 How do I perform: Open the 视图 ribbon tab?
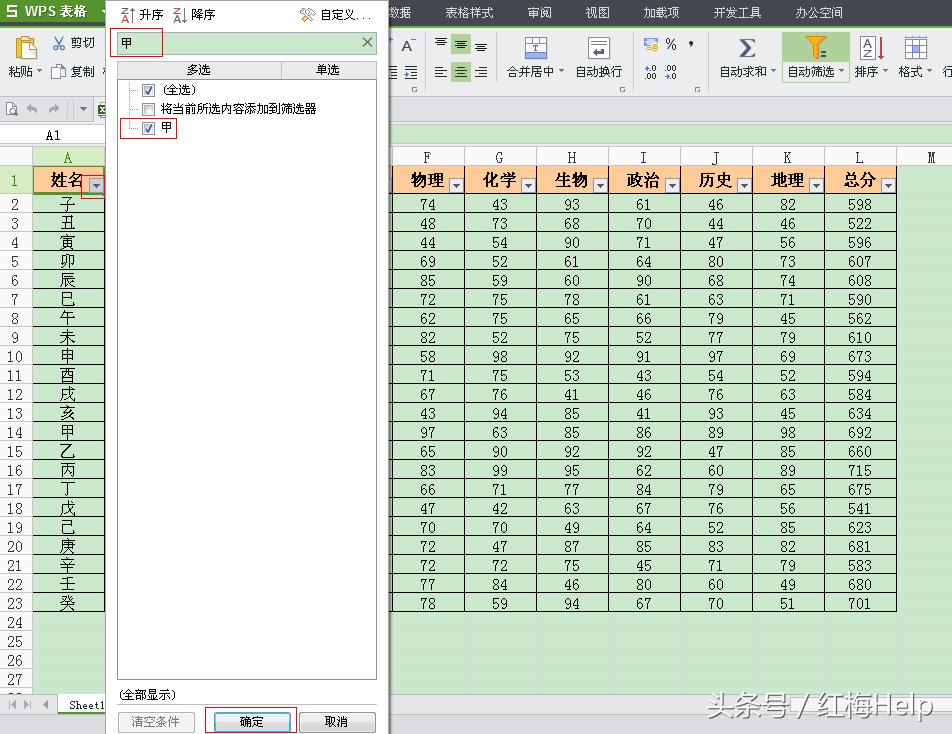(x=596, y=13)
